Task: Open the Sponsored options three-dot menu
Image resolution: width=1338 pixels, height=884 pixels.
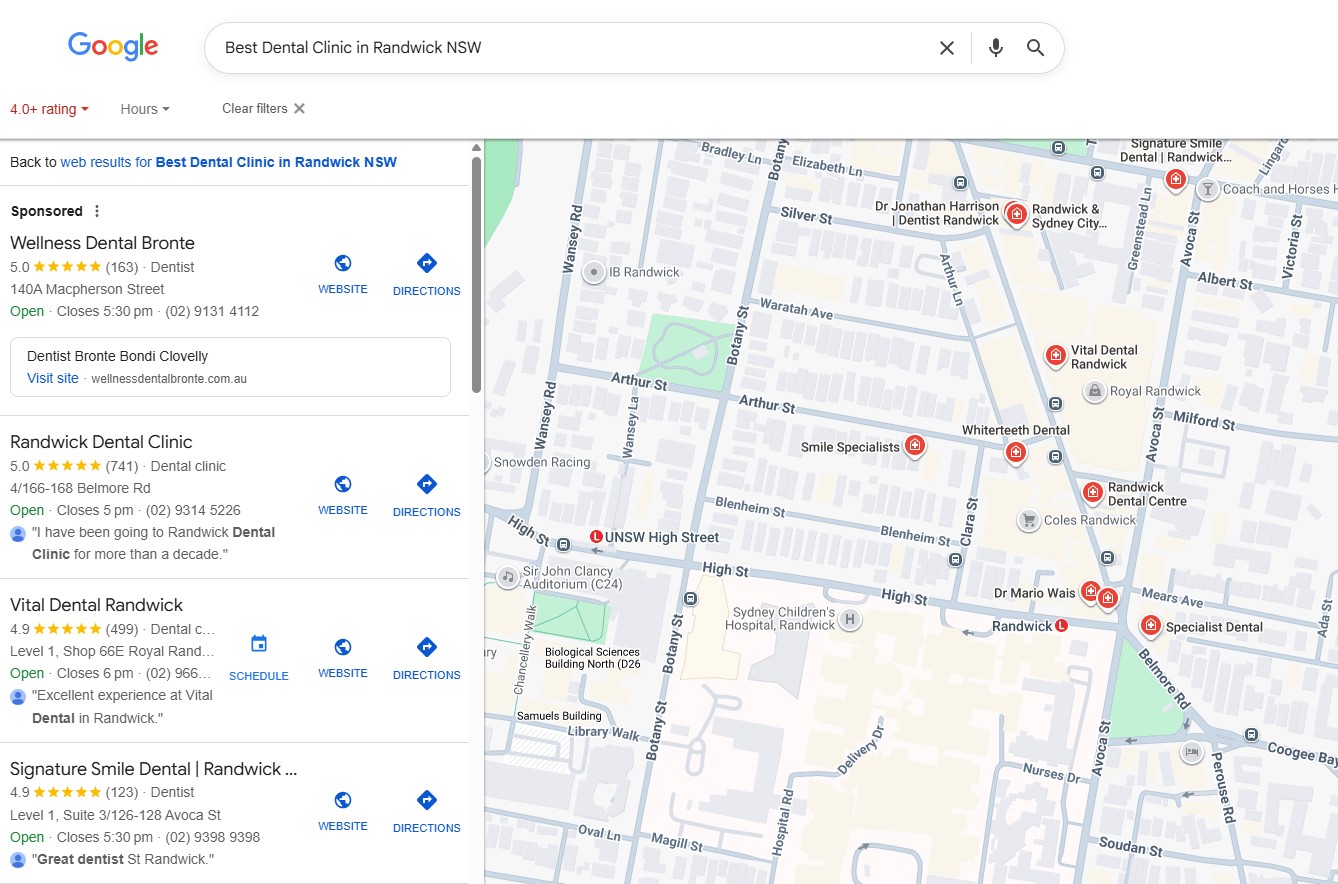Action: (x=97, y=211)
